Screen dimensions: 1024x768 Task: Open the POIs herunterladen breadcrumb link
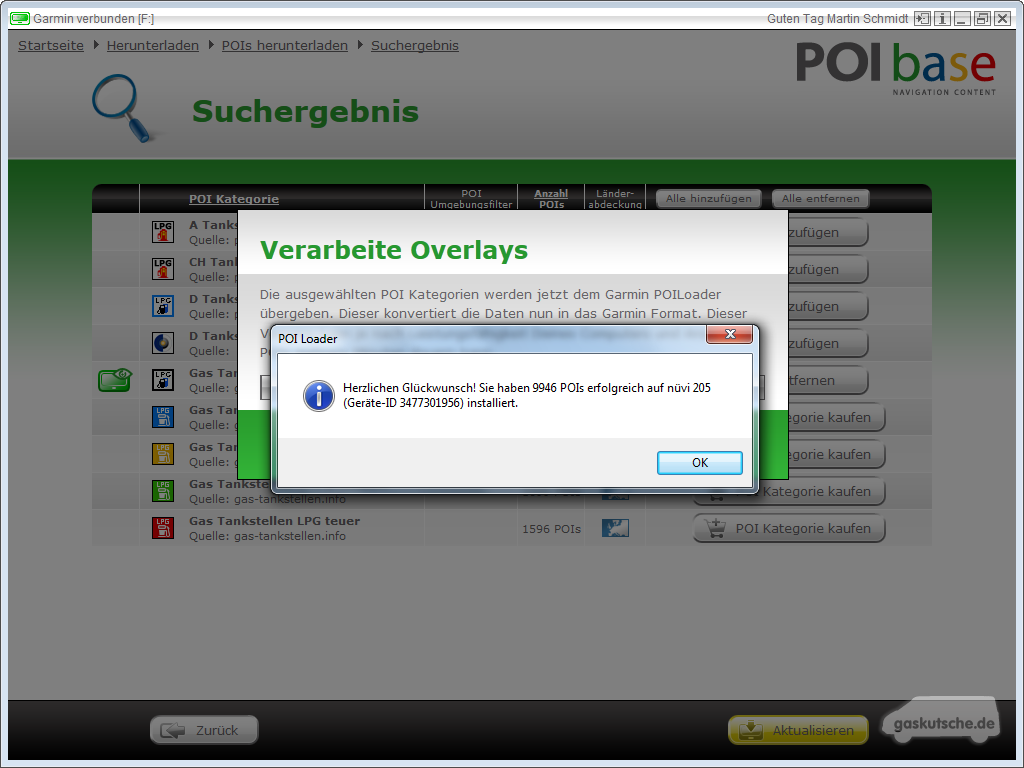pyautogui.click(x=285, y=46)
